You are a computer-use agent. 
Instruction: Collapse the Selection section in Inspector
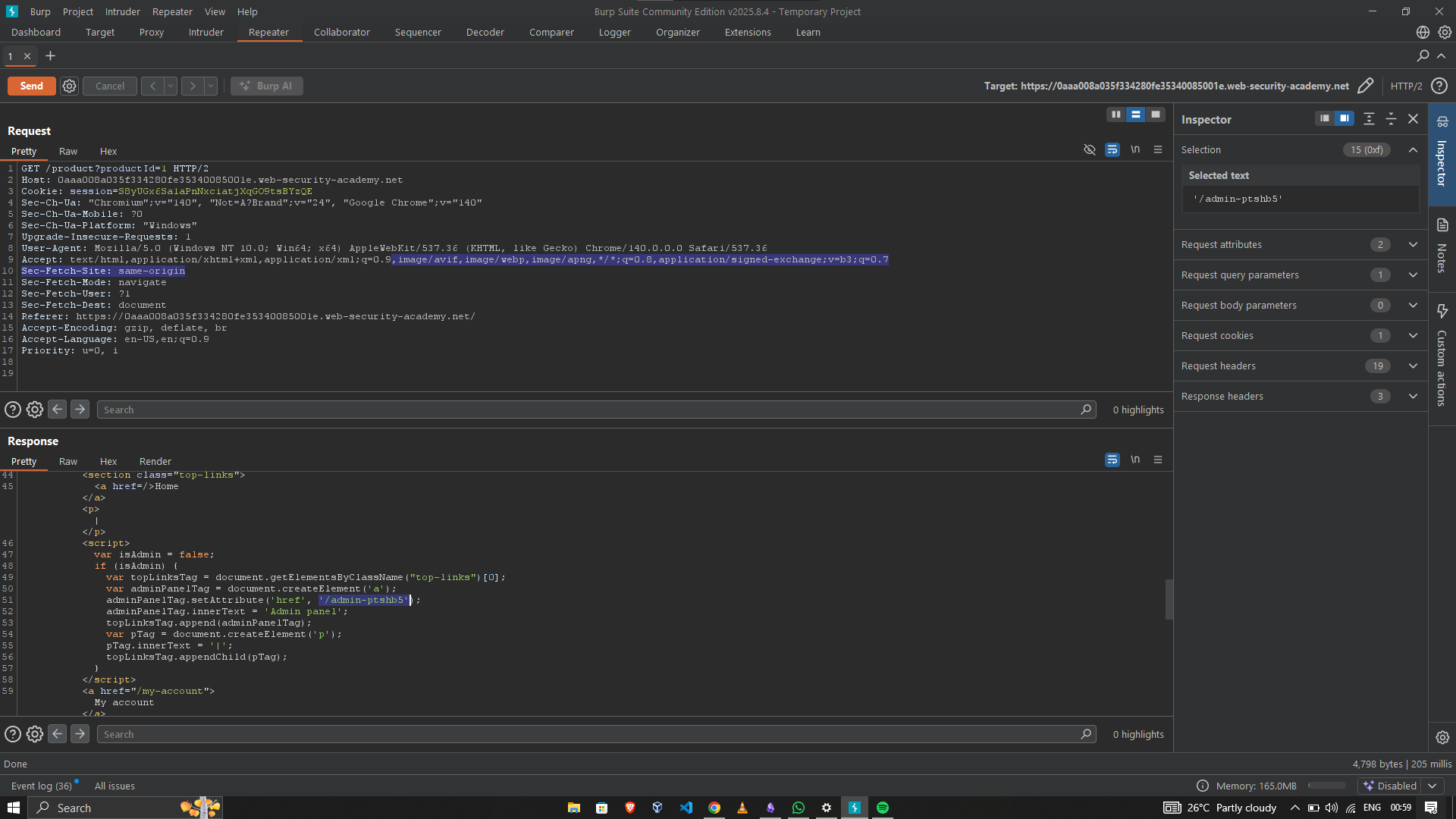click(x=1413, y=150)
